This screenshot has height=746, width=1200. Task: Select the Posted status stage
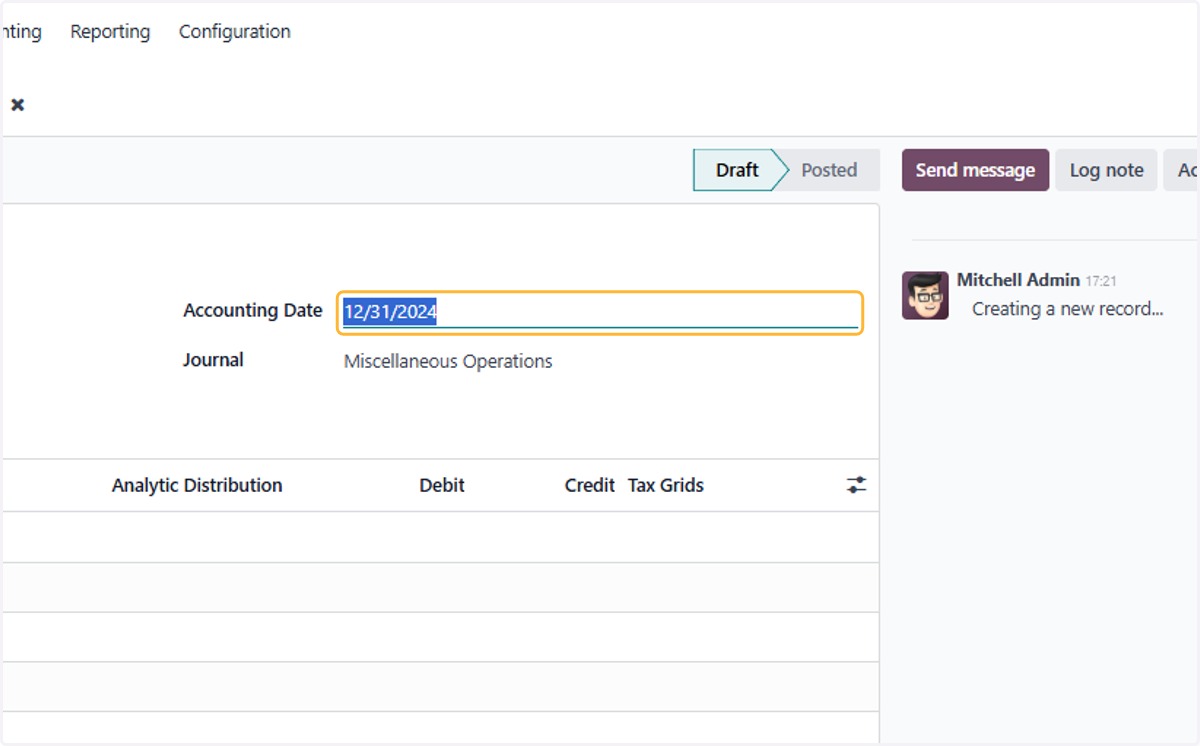[829, 170]
